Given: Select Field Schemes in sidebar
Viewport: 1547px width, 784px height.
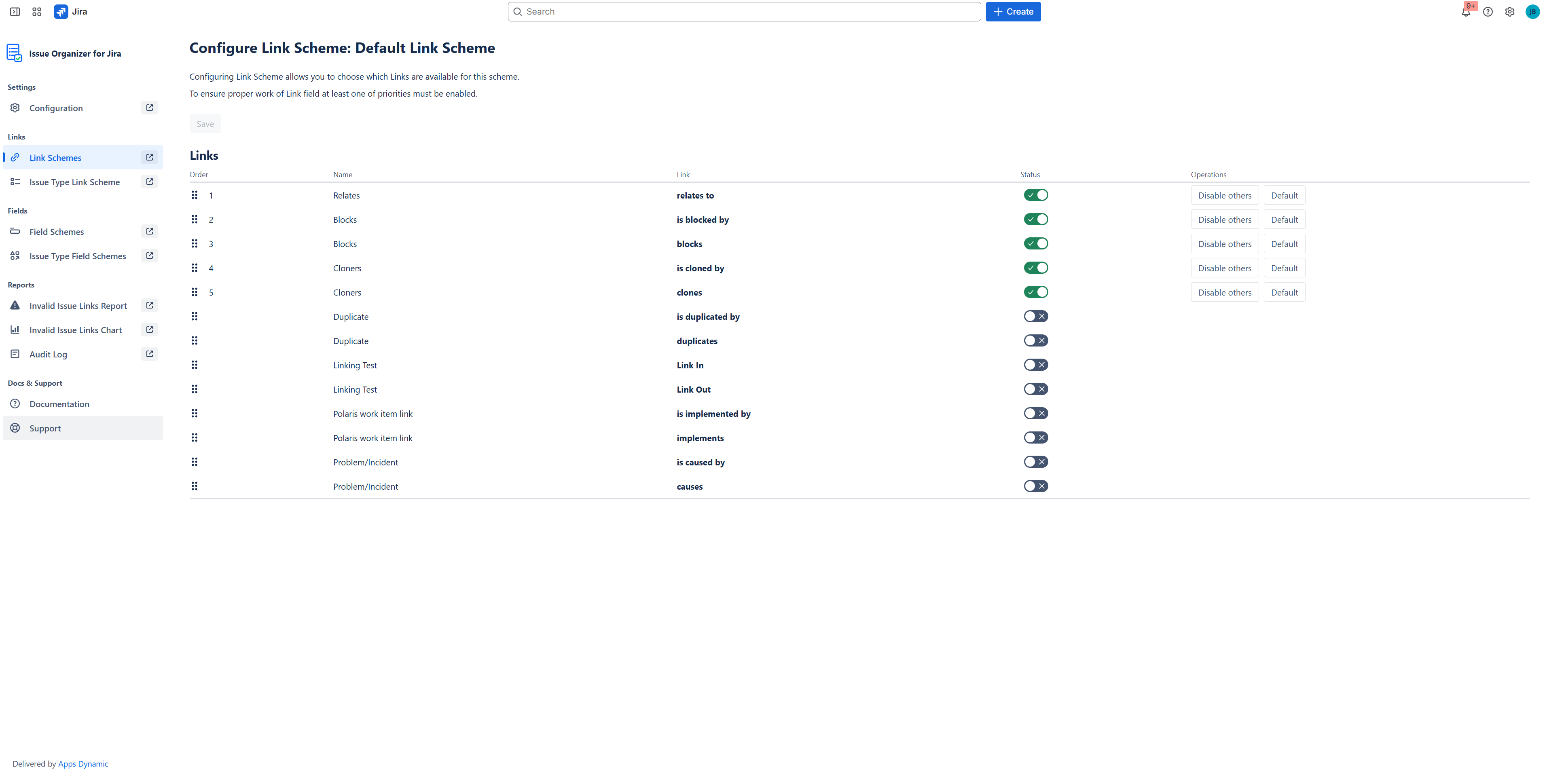Looking at the screenshot, I should tap(57, 232).
